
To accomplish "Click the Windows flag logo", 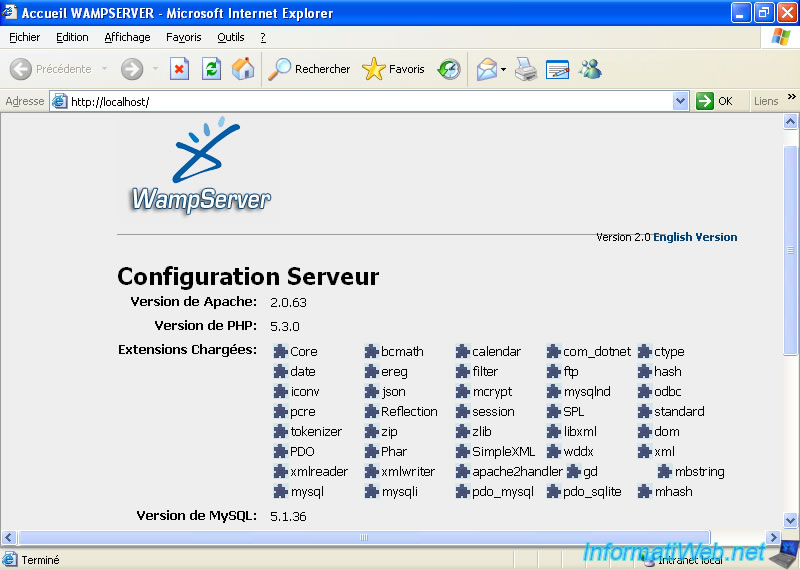I will [x=781, y=37].
